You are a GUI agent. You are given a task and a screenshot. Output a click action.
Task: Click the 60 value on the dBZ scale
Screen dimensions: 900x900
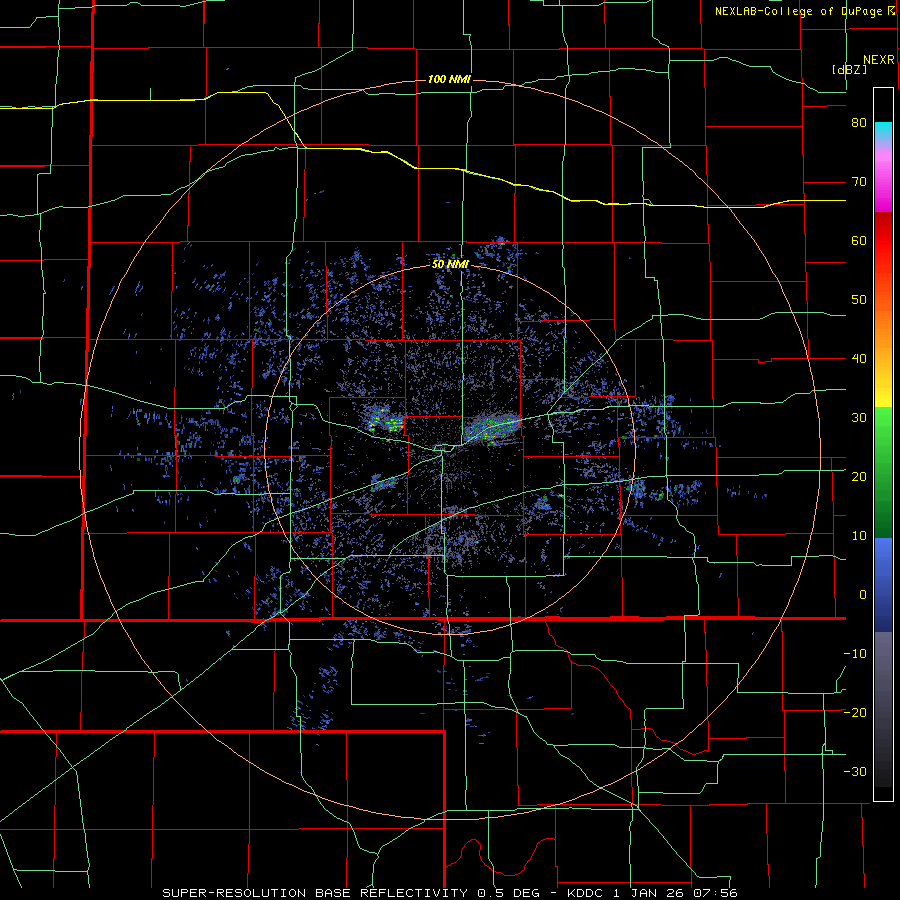pos(859,240)
